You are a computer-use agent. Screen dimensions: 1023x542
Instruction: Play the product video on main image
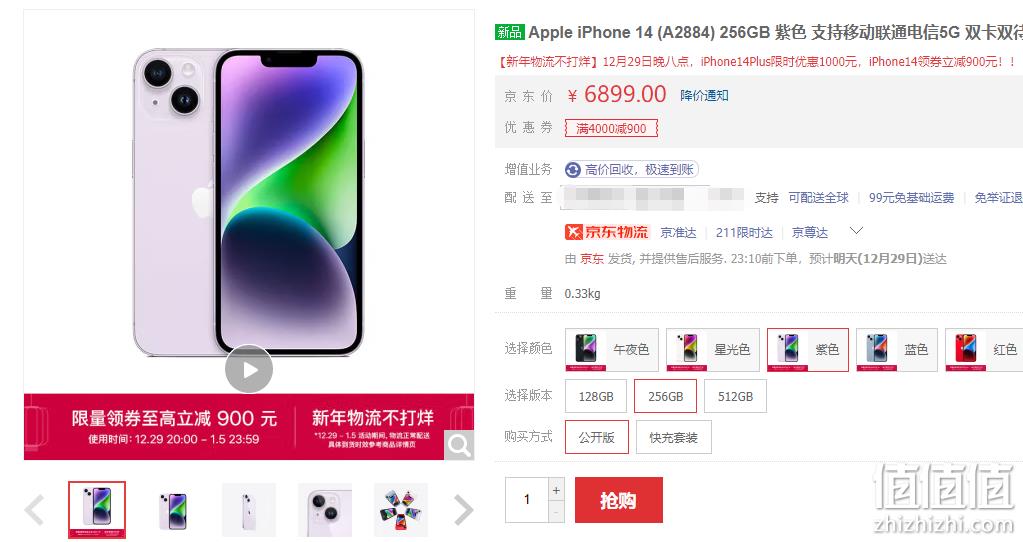249,369
